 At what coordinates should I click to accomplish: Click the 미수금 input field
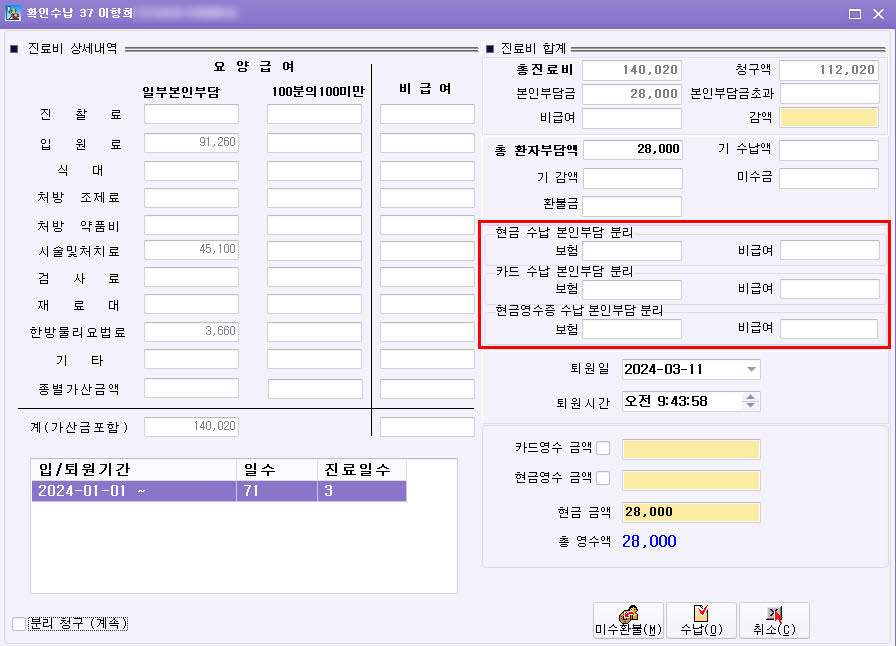coord(828,178)
